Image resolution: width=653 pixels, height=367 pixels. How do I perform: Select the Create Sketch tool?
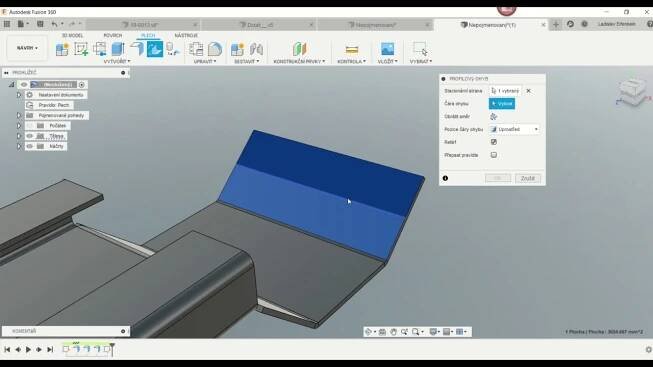pos(81,49)
